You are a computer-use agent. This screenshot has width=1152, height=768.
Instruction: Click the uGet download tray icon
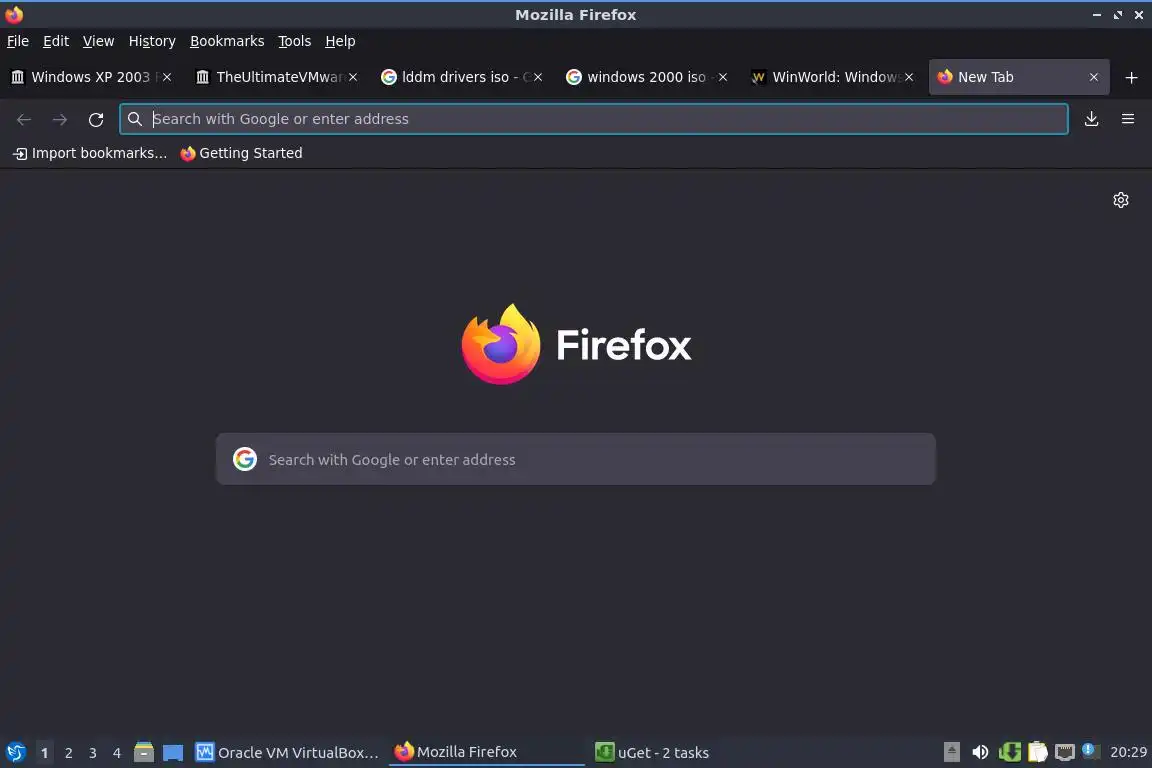pyautogui.click(x=1009, y=752)
